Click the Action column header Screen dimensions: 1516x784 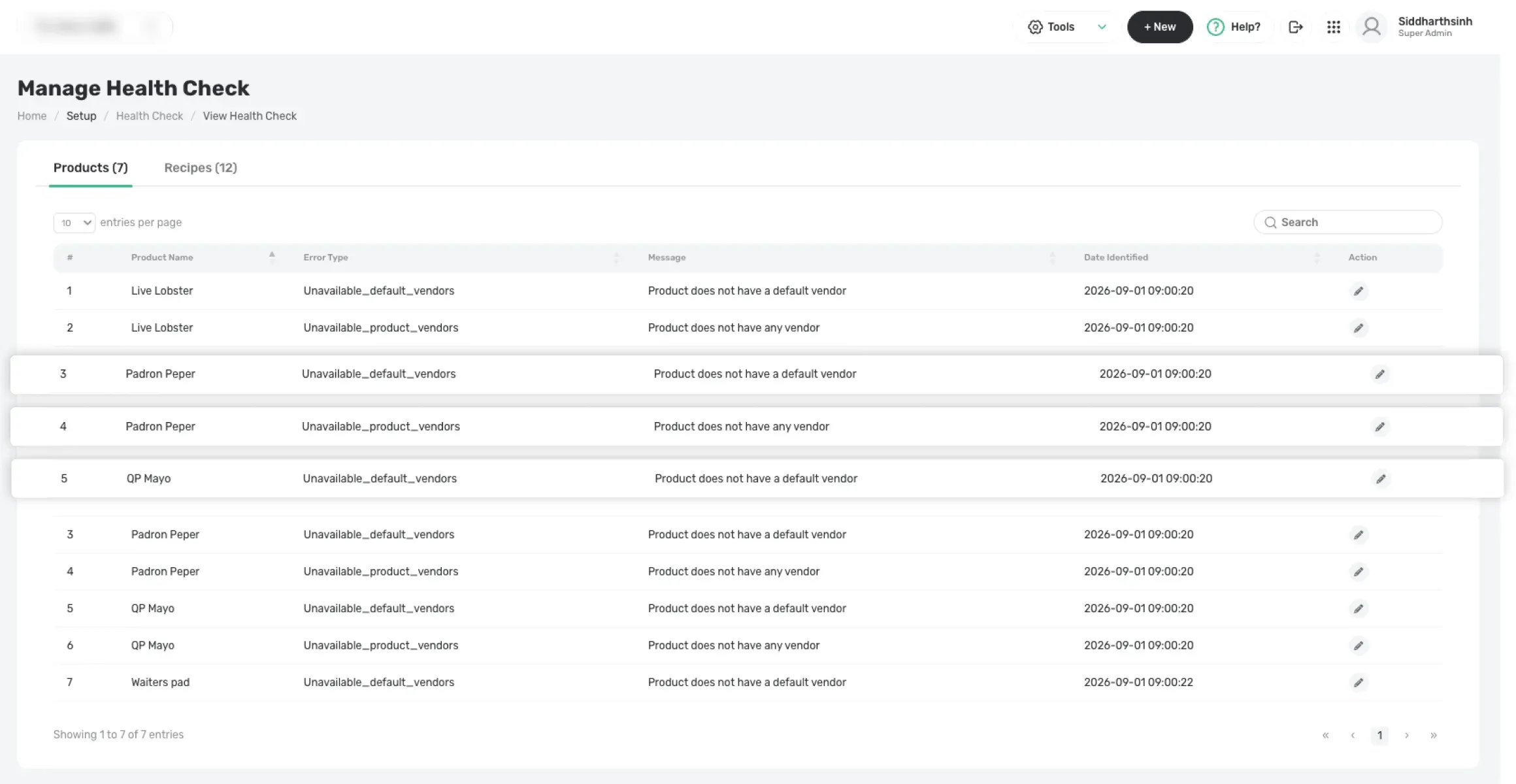[x=1362, y=257]
